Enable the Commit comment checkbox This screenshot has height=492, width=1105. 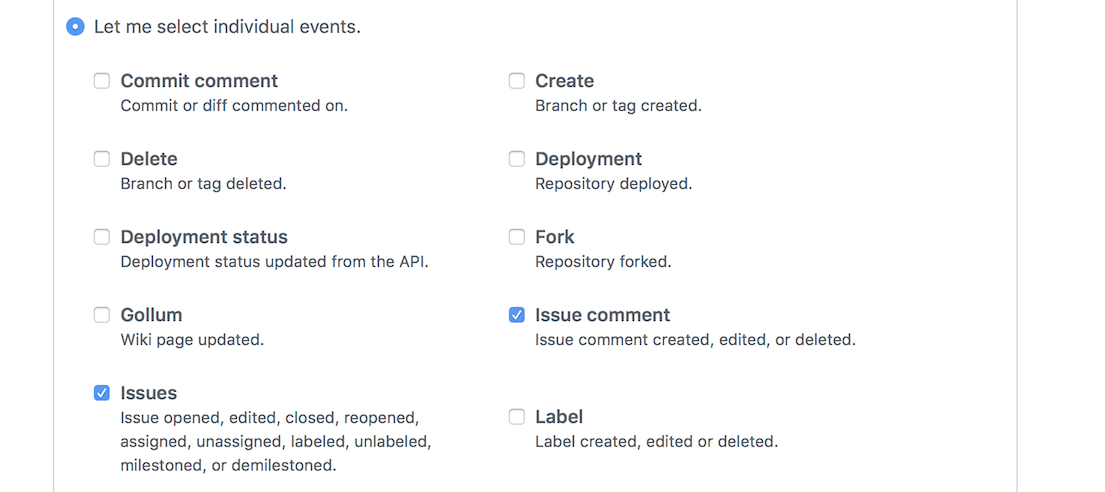pos(102,81)
